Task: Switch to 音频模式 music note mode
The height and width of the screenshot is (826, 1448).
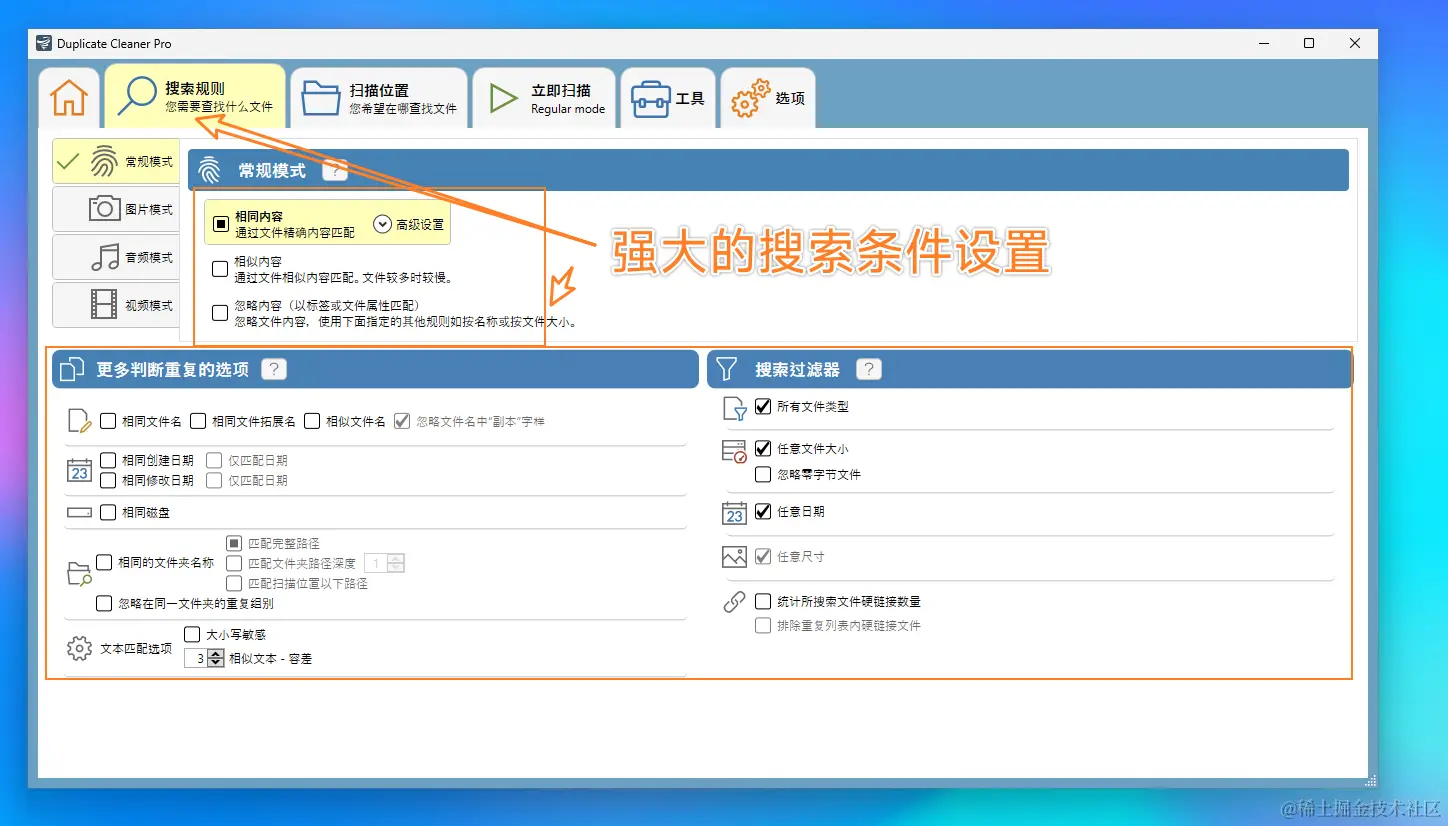Action: (116, 257)
